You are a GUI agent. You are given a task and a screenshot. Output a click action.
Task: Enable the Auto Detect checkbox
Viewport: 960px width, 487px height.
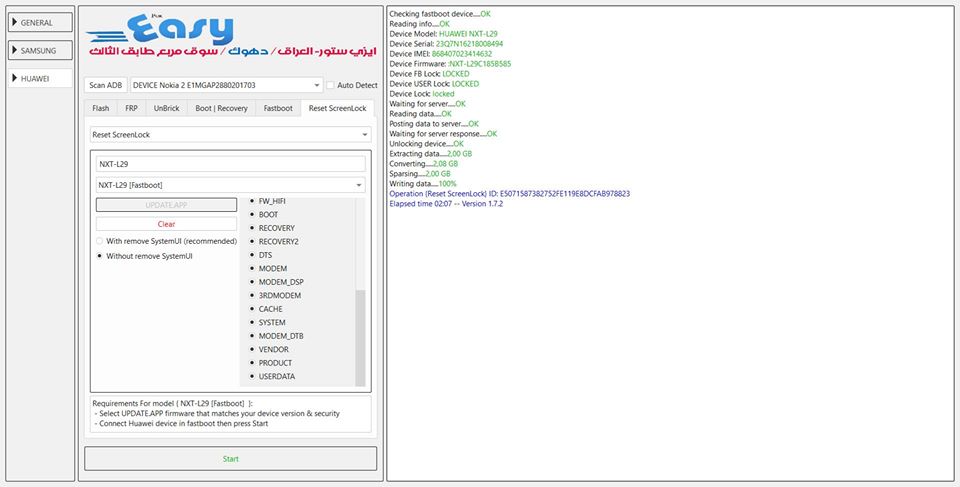click(331, 85)
